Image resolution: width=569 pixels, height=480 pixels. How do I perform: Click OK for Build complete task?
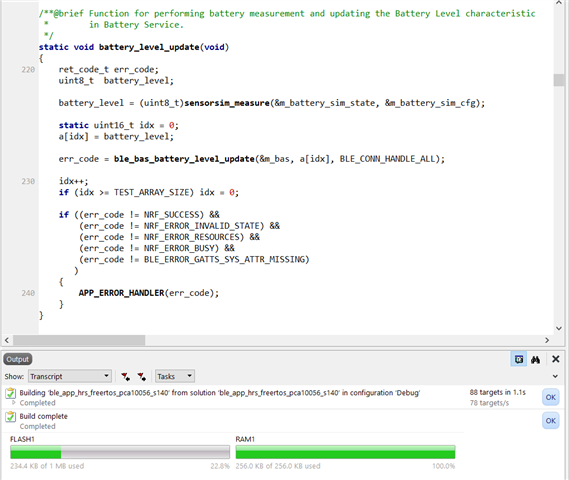click(x=550, y=420)
